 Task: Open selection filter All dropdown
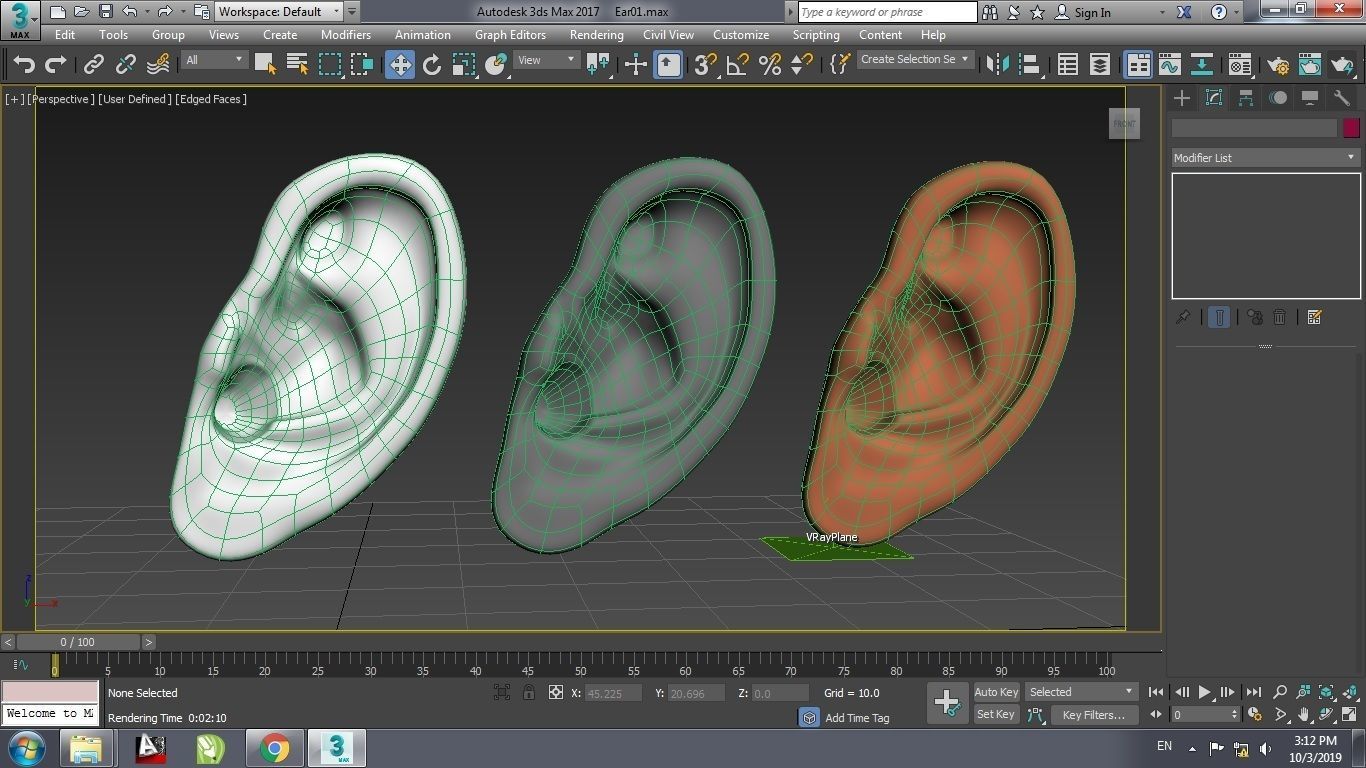tap(214, 60)
